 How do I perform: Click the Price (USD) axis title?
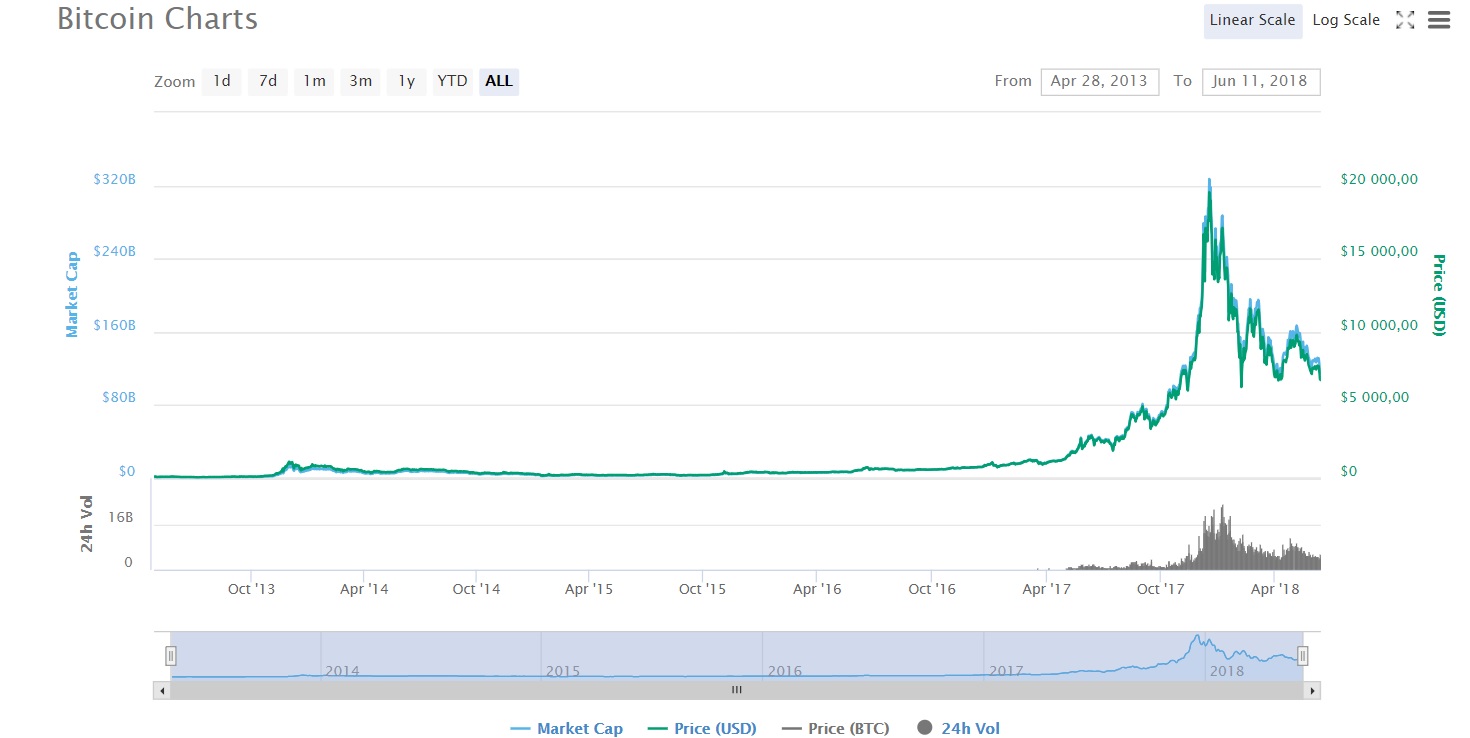1438,295
